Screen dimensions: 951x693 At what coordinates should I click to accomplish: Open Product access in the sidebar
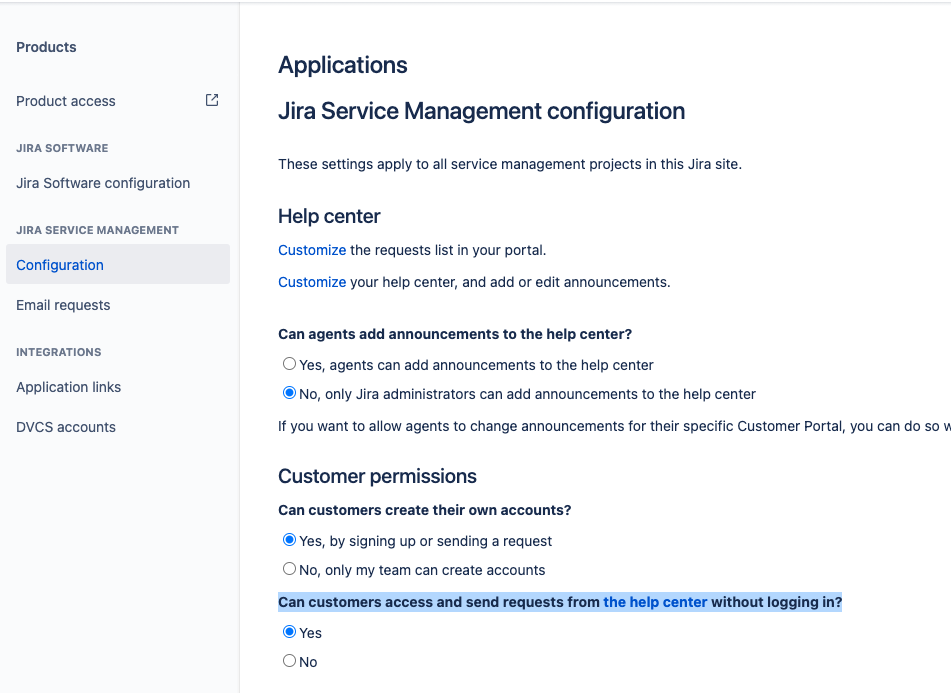point(66,101)
